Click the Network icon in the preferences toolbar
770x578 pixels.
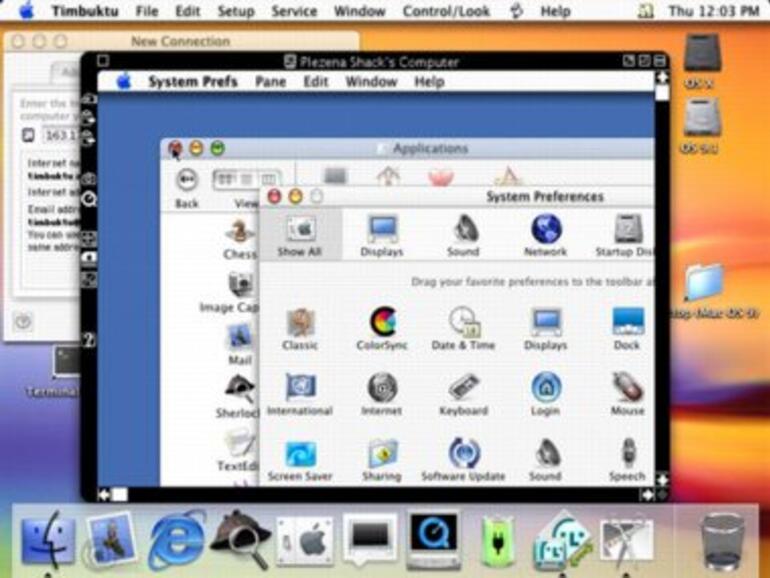pos(546,236)
